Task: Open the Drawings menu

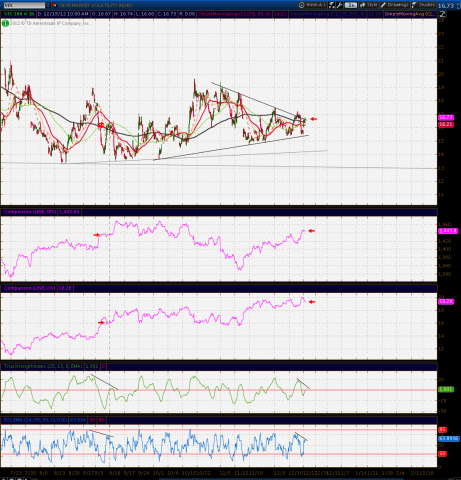Action: tap(395, 5)
